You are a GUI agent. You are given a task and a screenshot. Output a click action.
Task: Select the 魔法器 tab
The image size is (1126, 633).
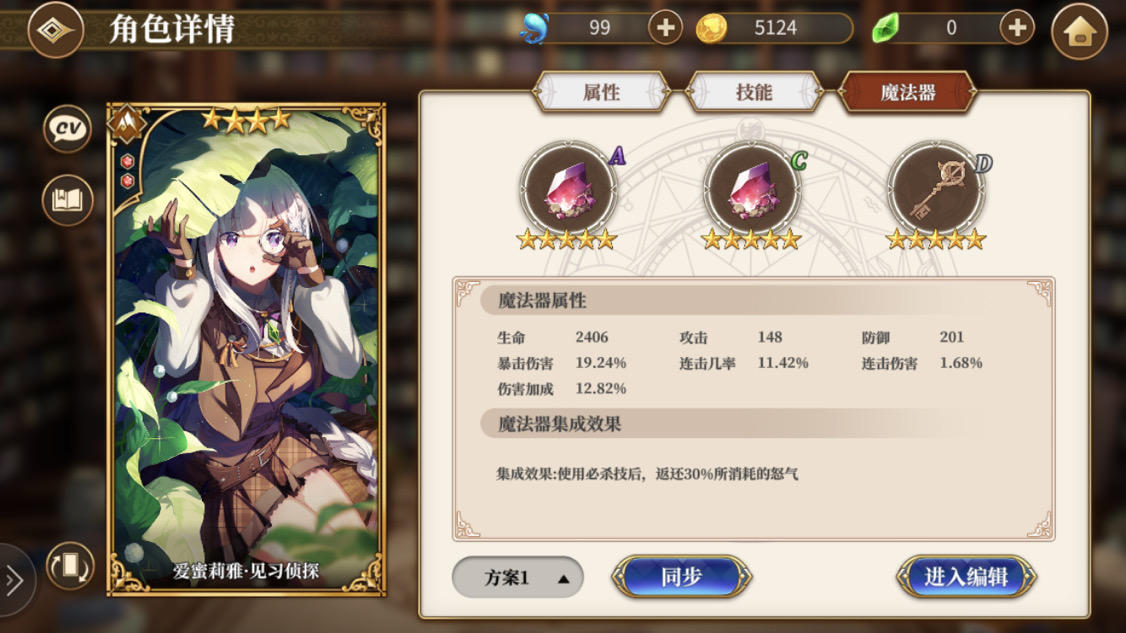(x=908, y=92)
